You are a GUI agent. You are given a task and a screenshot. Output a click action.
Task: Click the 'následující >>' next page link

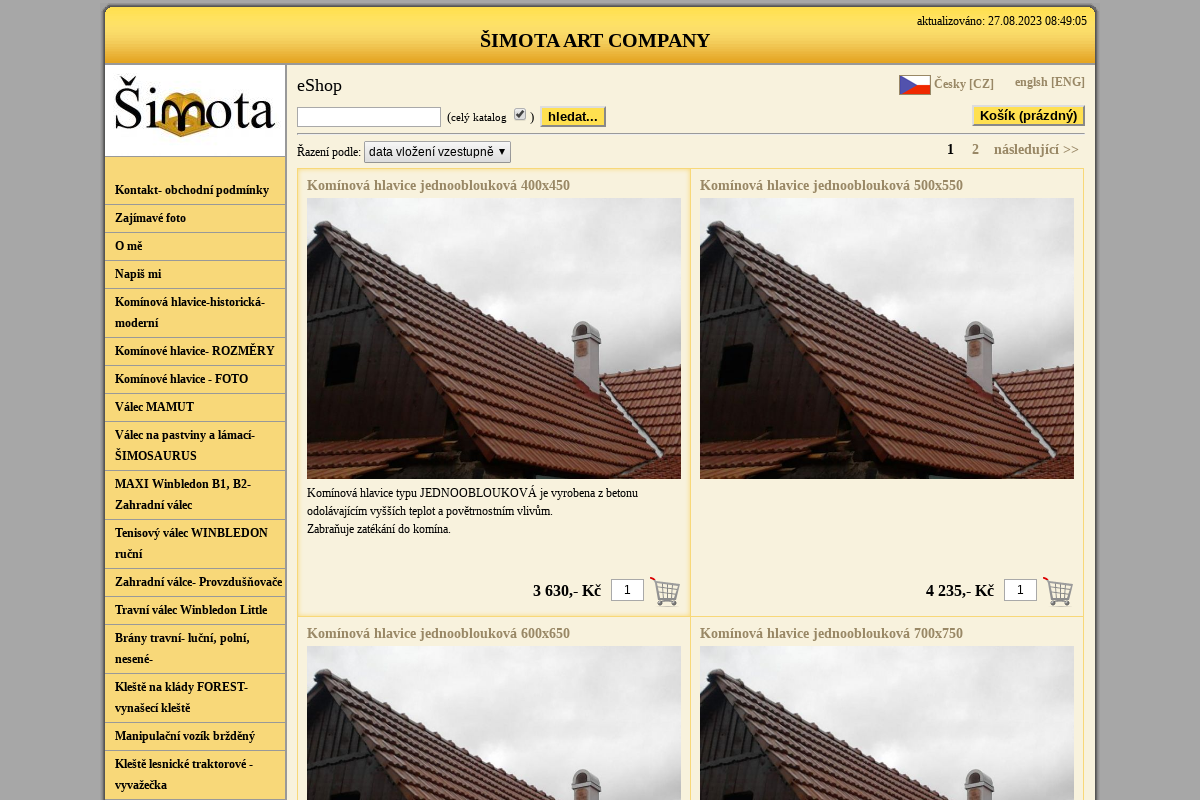click(1036, 150)
